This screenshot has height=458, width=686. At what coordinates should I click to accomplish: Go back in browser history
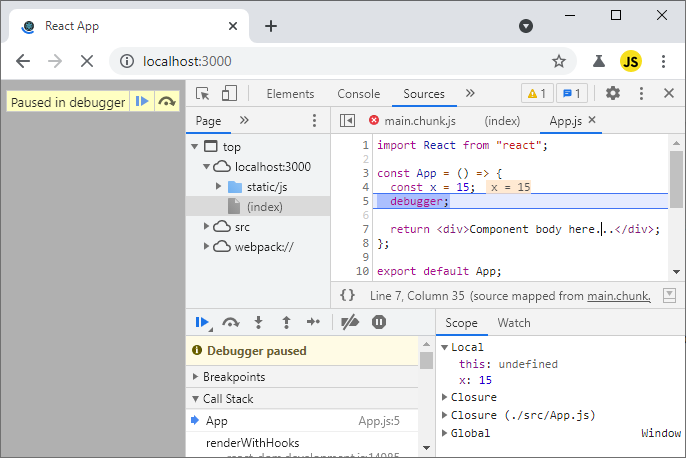coord(23,61)
